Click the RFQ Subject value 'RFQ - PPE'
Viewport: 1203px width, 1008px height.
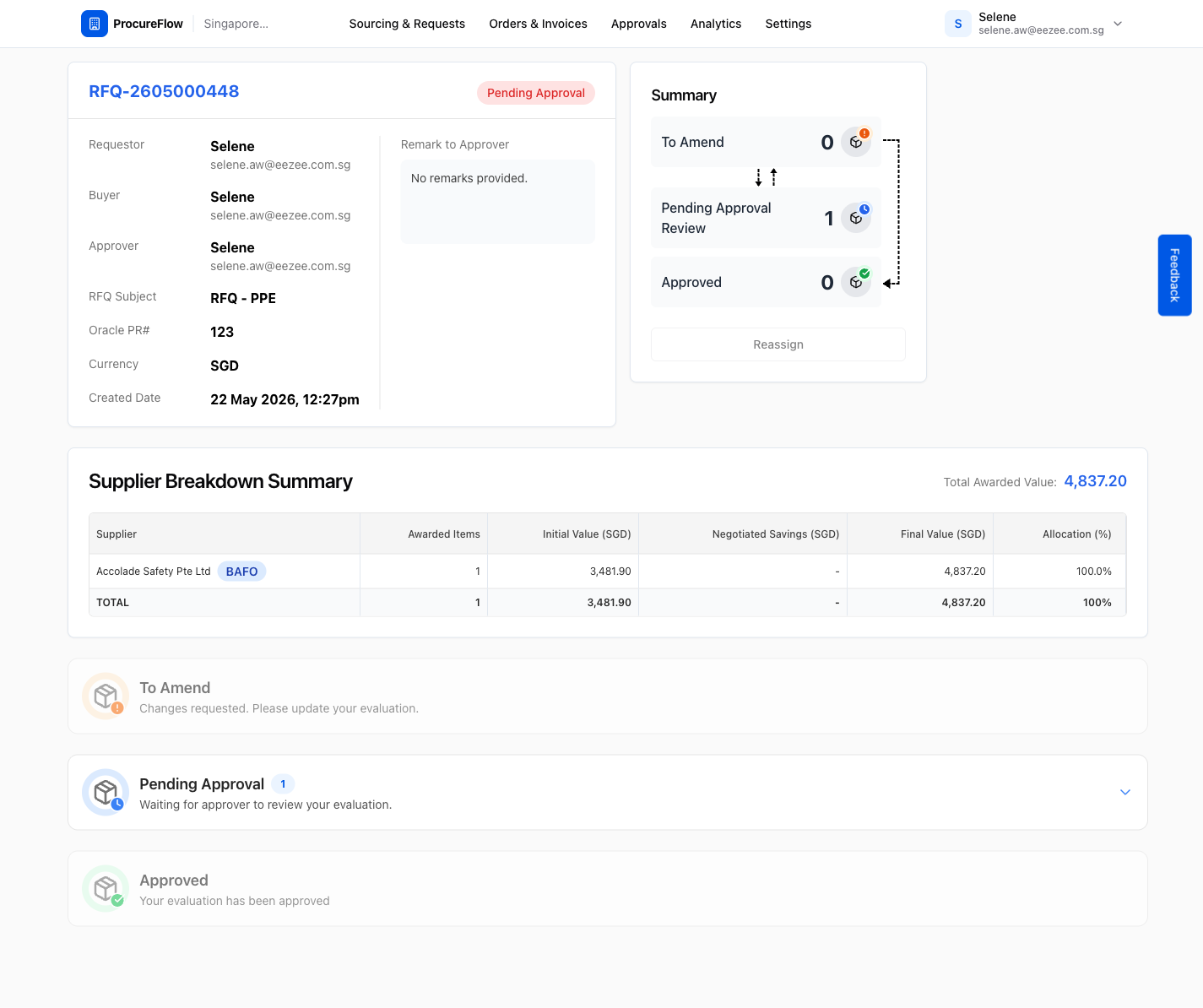(x=243, y=298)
